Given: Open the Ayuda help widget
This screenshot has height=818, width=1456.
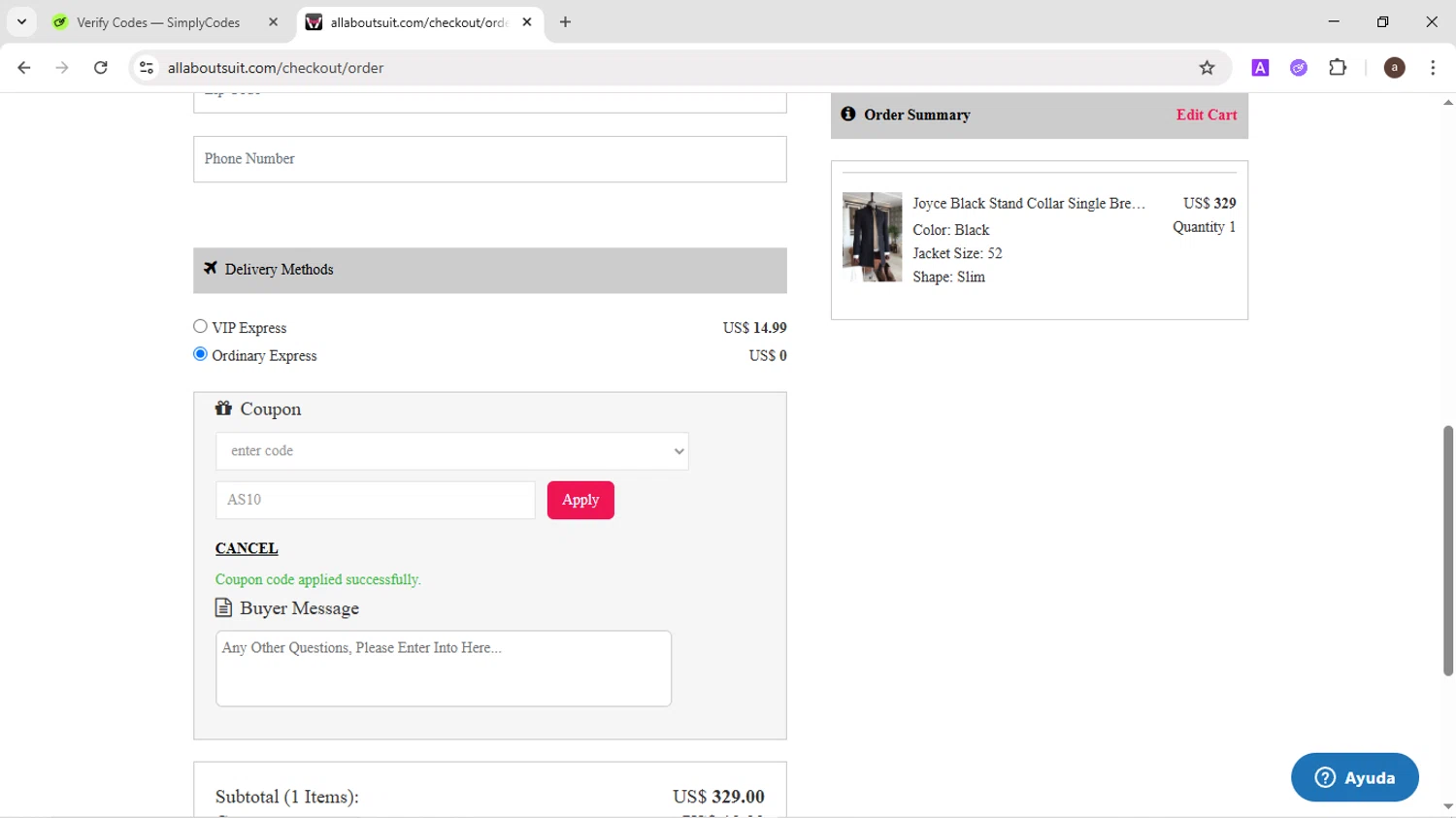Looking at the screenshot, I should tap(1355, 777).
